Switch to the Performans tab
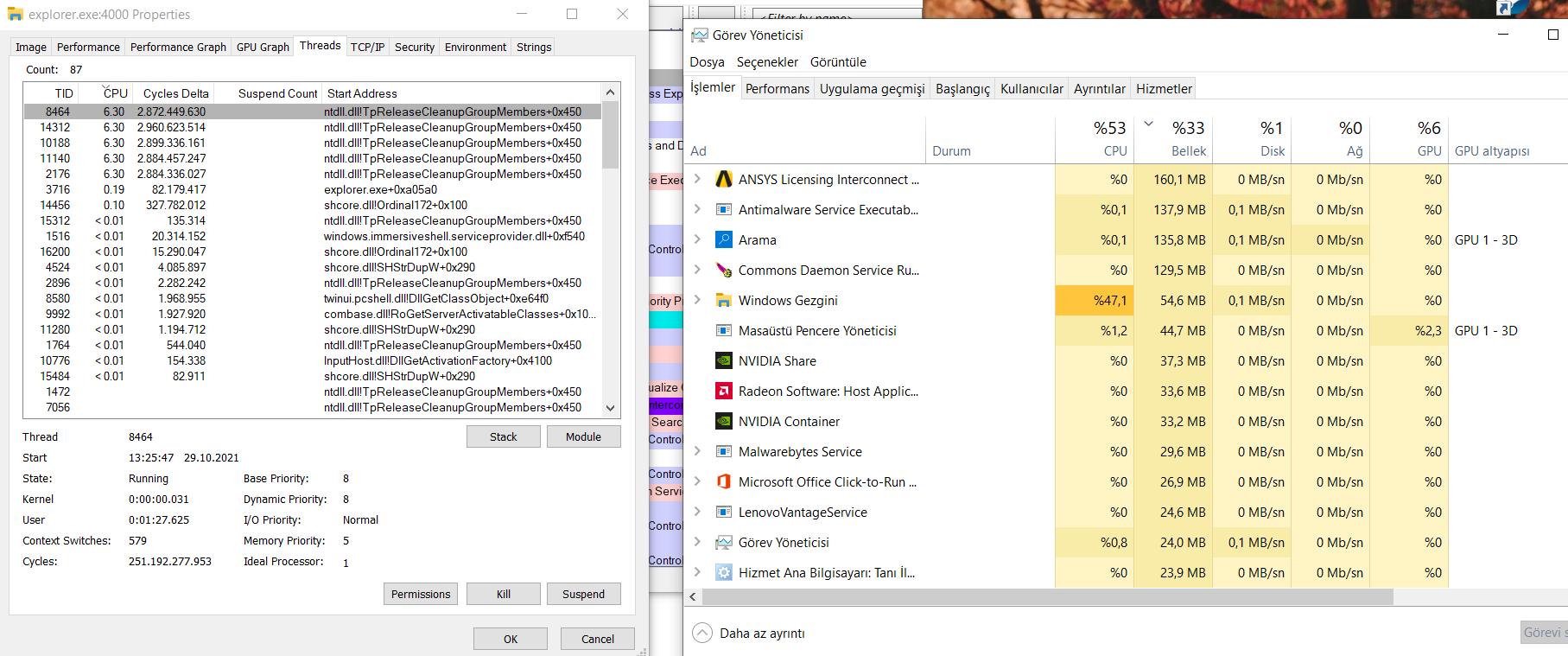The height and width of the screenshot is (656, 1568). (778, 89)
